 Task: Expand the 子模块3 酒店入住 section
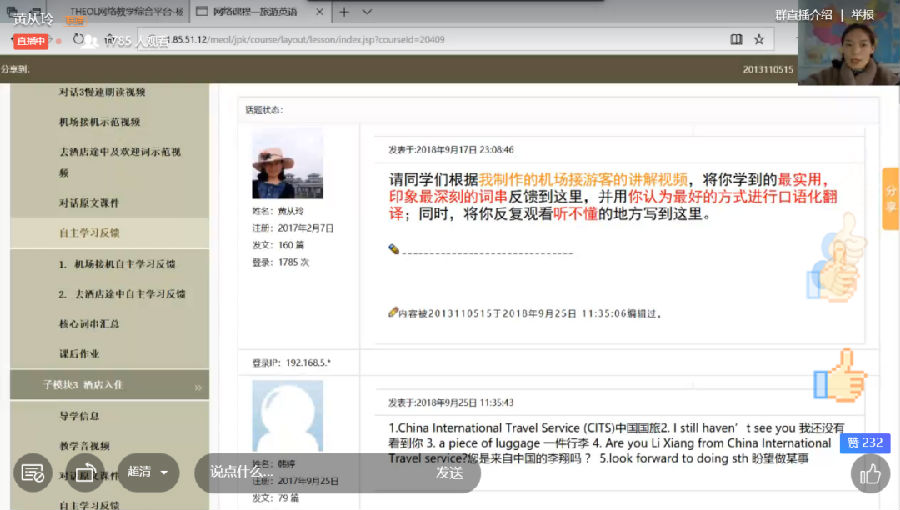108,385
